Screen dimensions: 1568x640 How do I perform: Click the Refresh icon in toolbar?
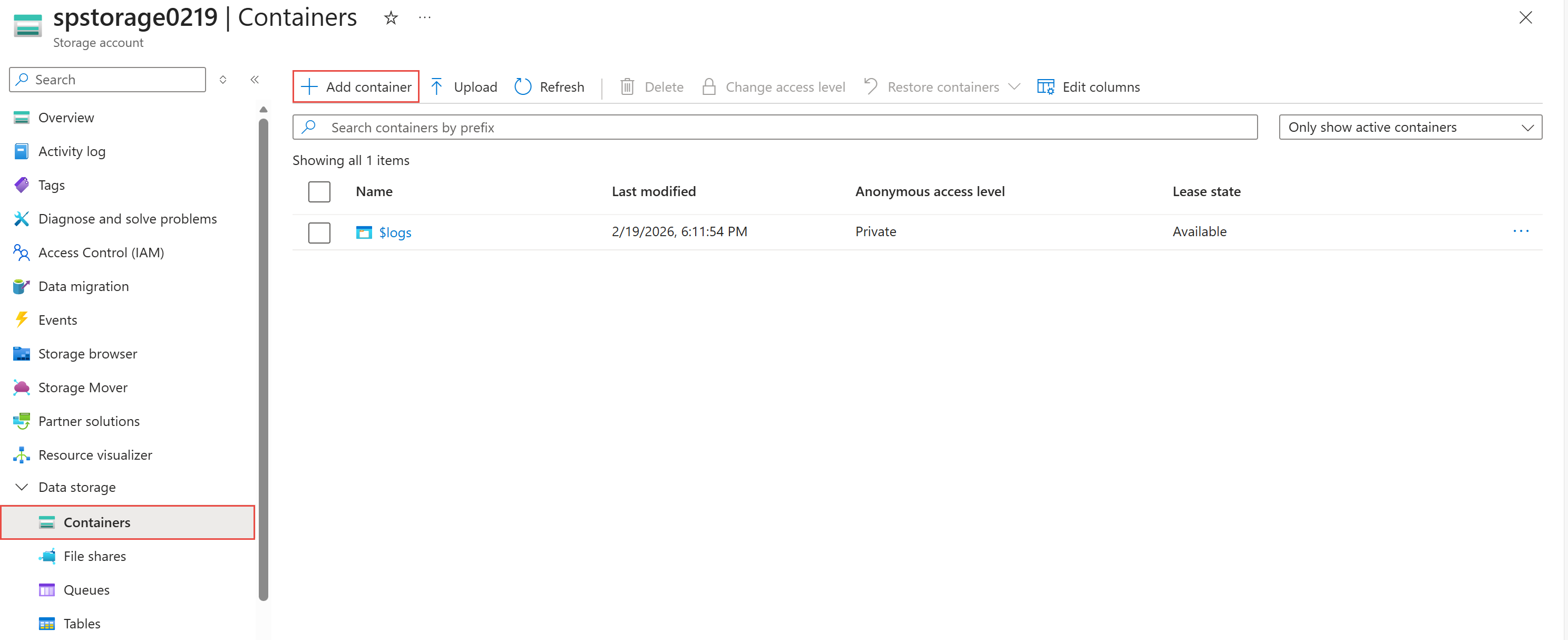click(x=523, y=87)
